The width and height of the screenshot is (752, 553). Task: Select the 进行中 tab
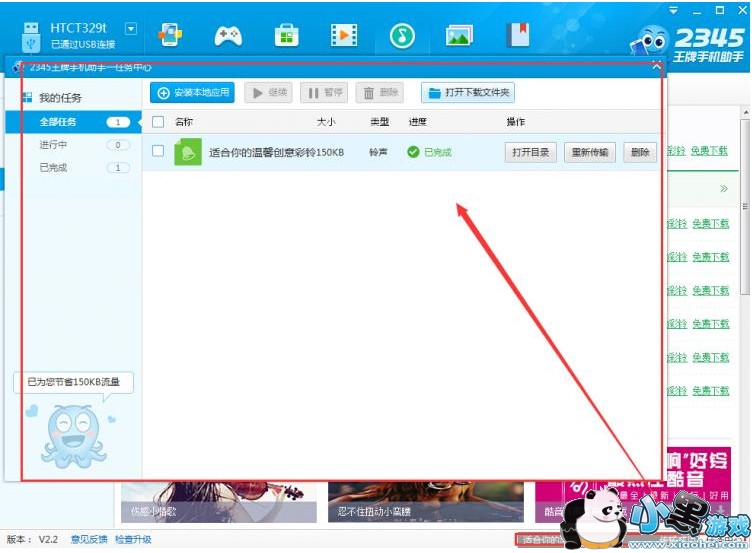[x=73, y=144]
